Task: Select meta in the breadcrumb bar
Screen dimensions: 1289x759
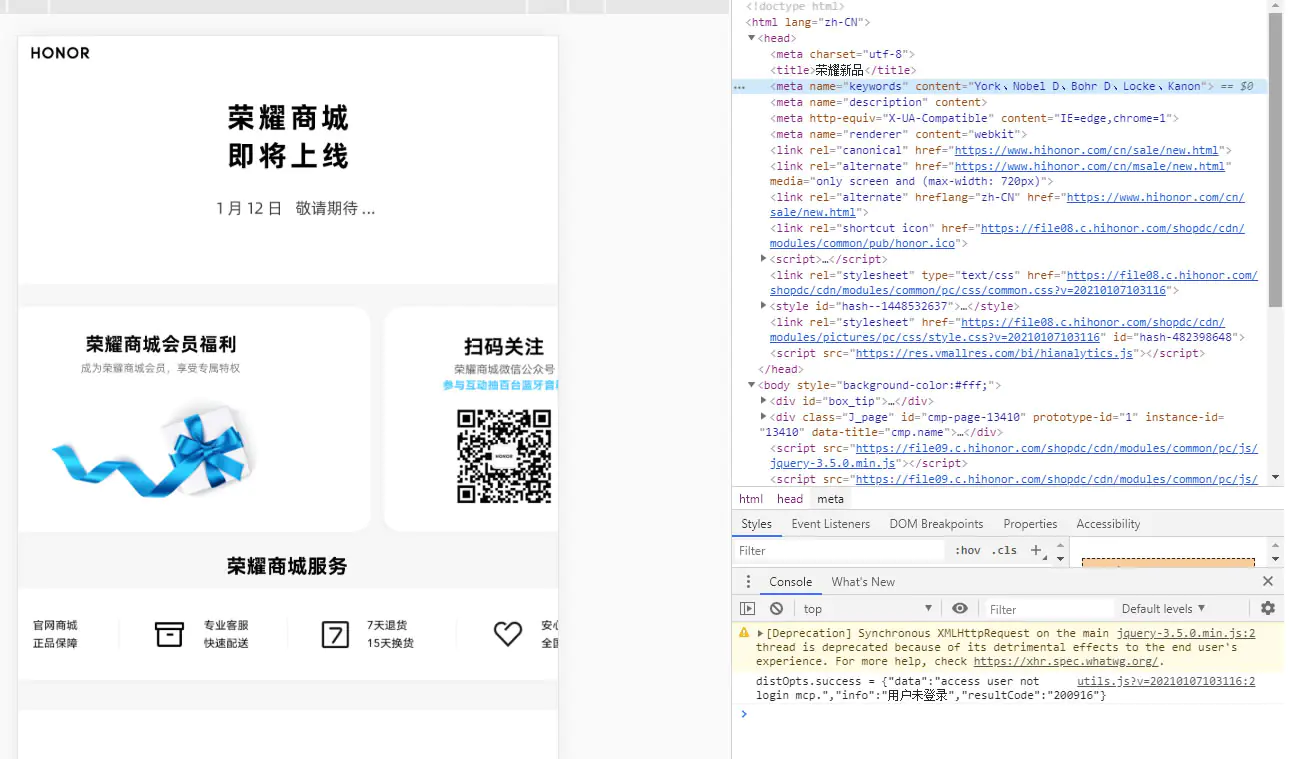Action: (x=830, y=499)
